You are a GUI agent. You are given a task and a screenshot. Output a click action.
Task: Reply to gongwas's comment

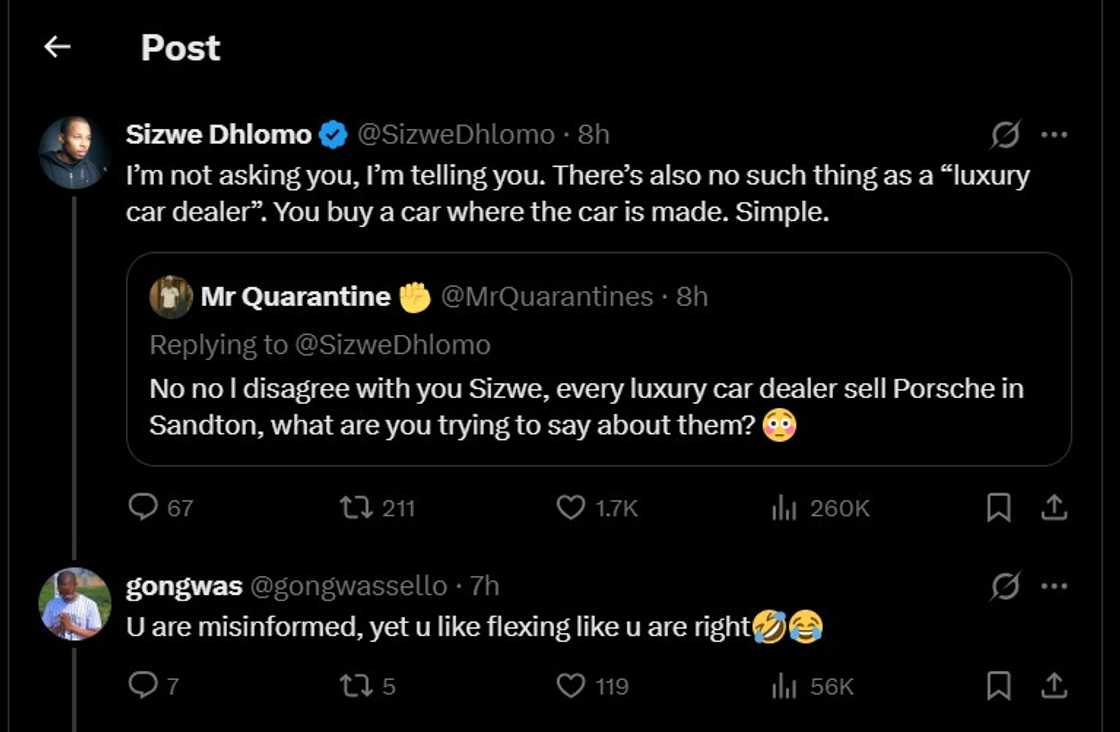click(143, 686)
